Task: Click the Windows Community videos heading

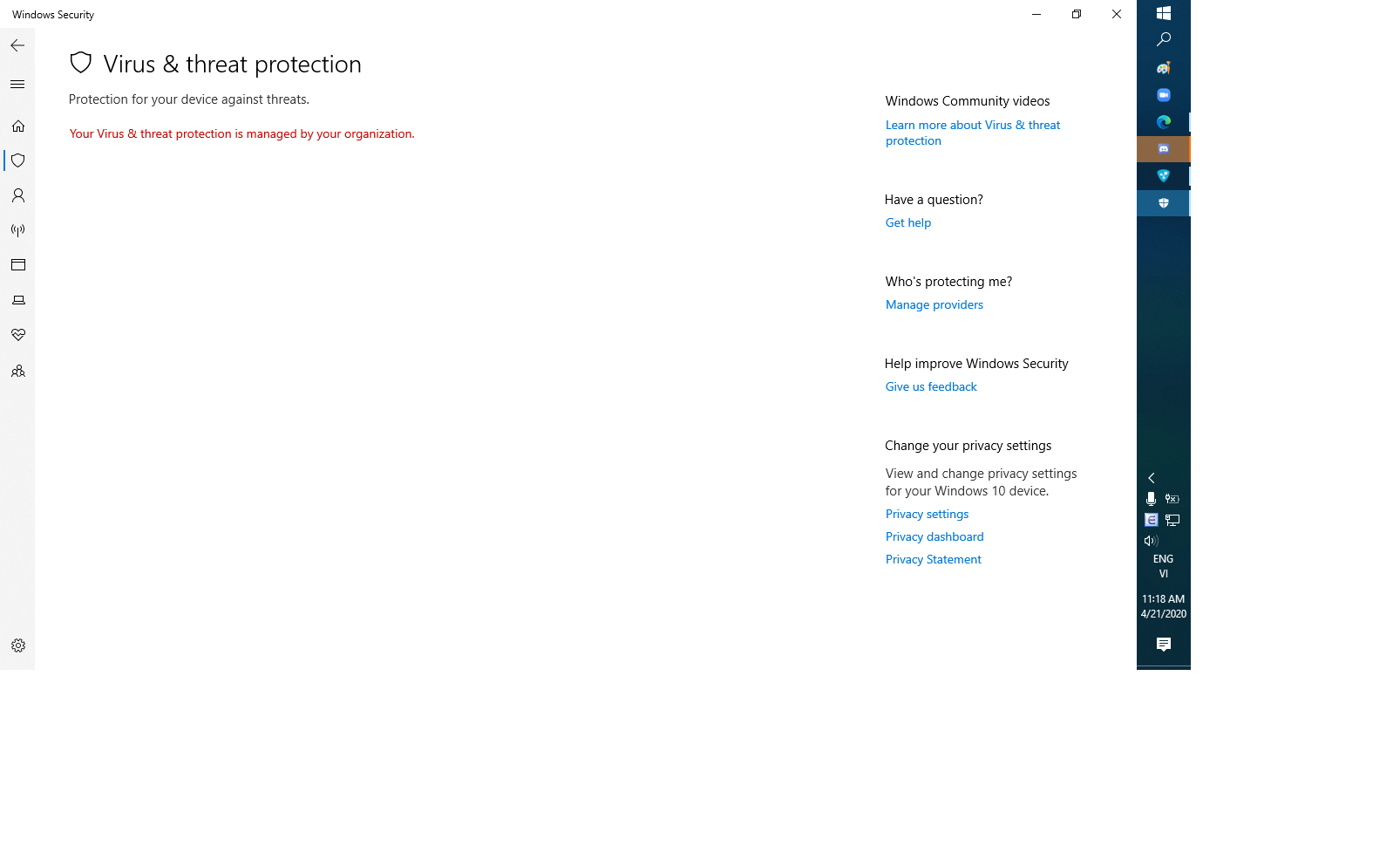Action: (x=968, y=101)
